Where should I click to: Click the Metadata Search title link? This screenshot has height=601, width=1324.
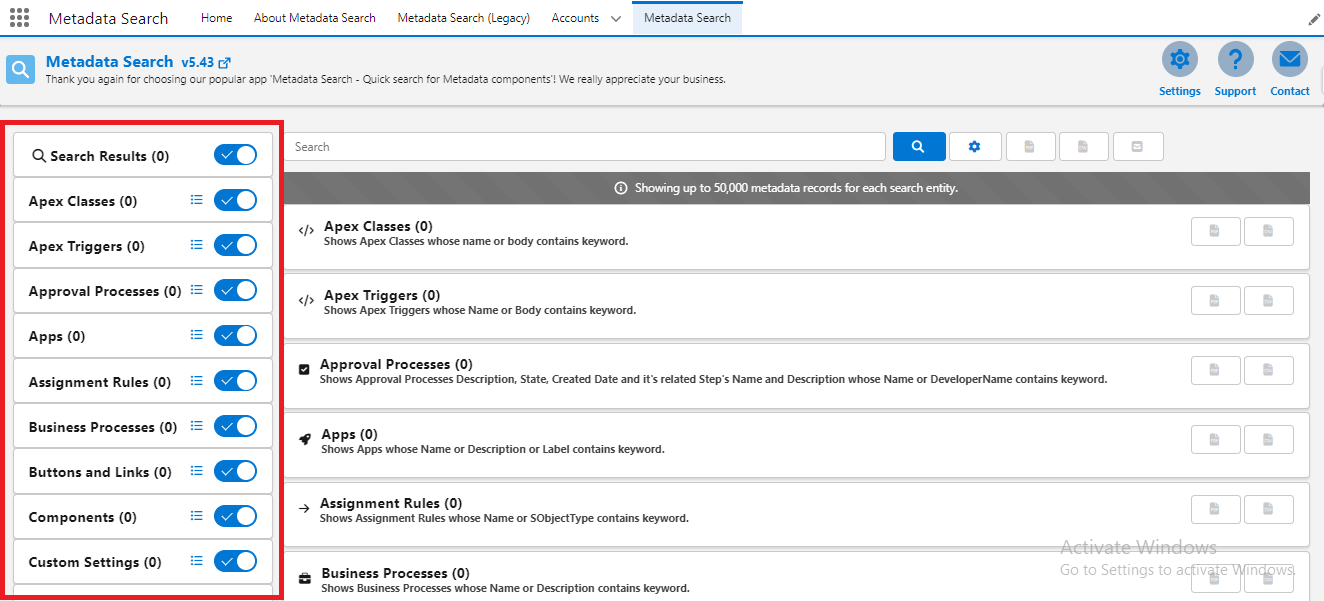tap(109, 62)
